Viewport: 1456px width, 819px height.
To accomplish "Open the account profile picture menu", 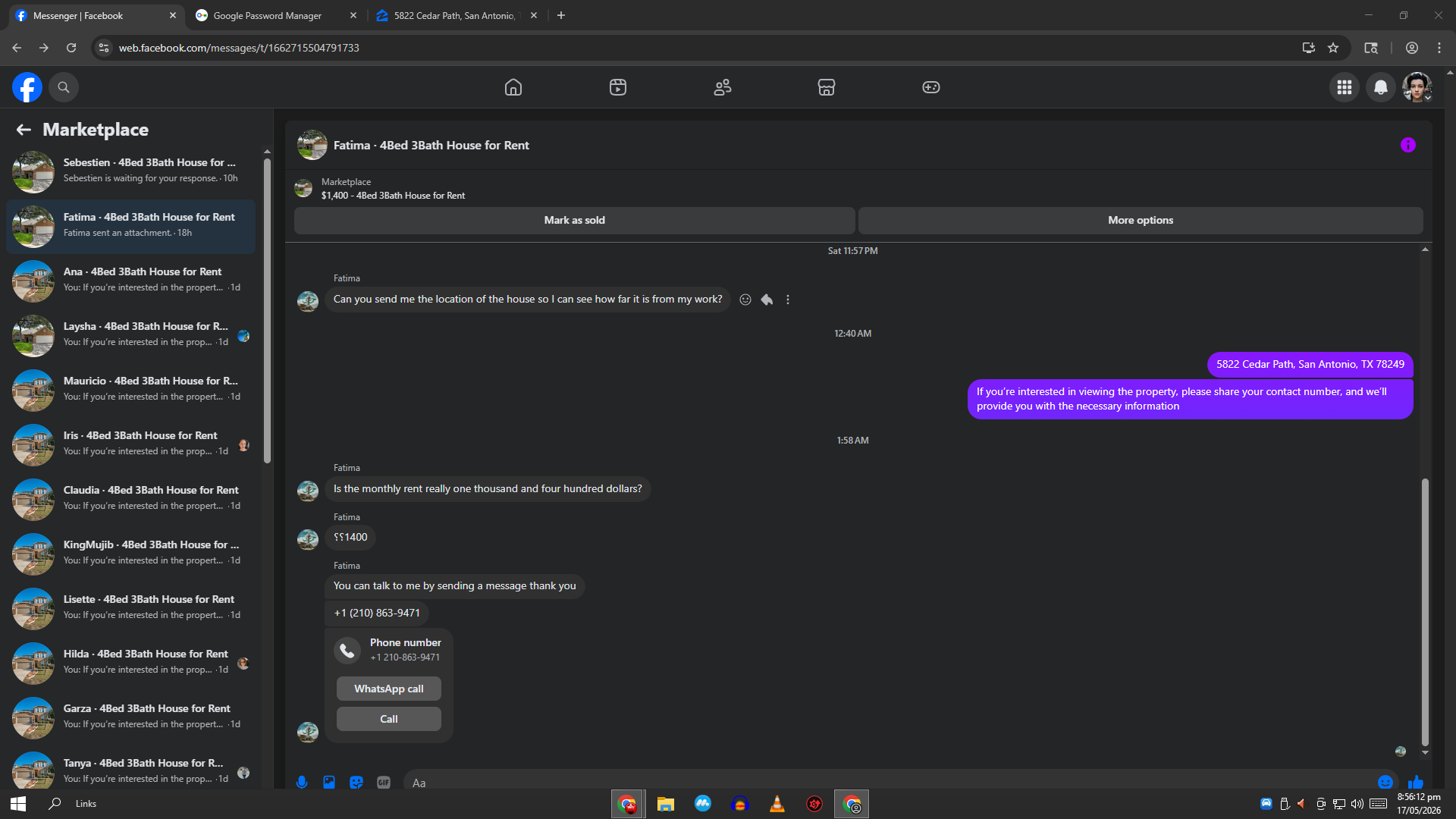I will pyautogui.click(x=1417, y=87).
